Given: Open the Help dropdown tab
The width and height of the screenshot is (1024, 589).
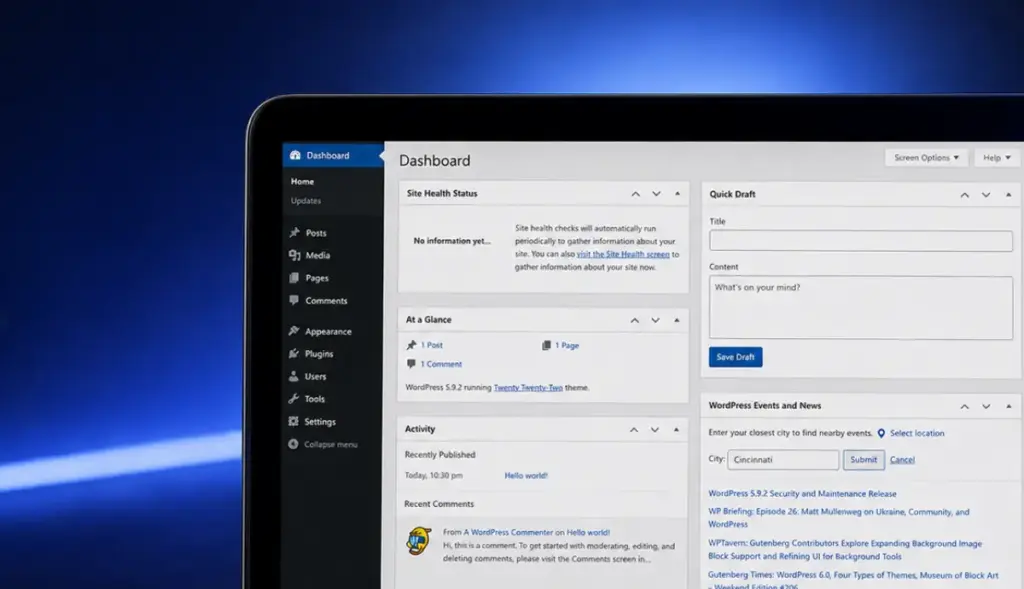Looking at the screenshot, I should coord(997,157).
